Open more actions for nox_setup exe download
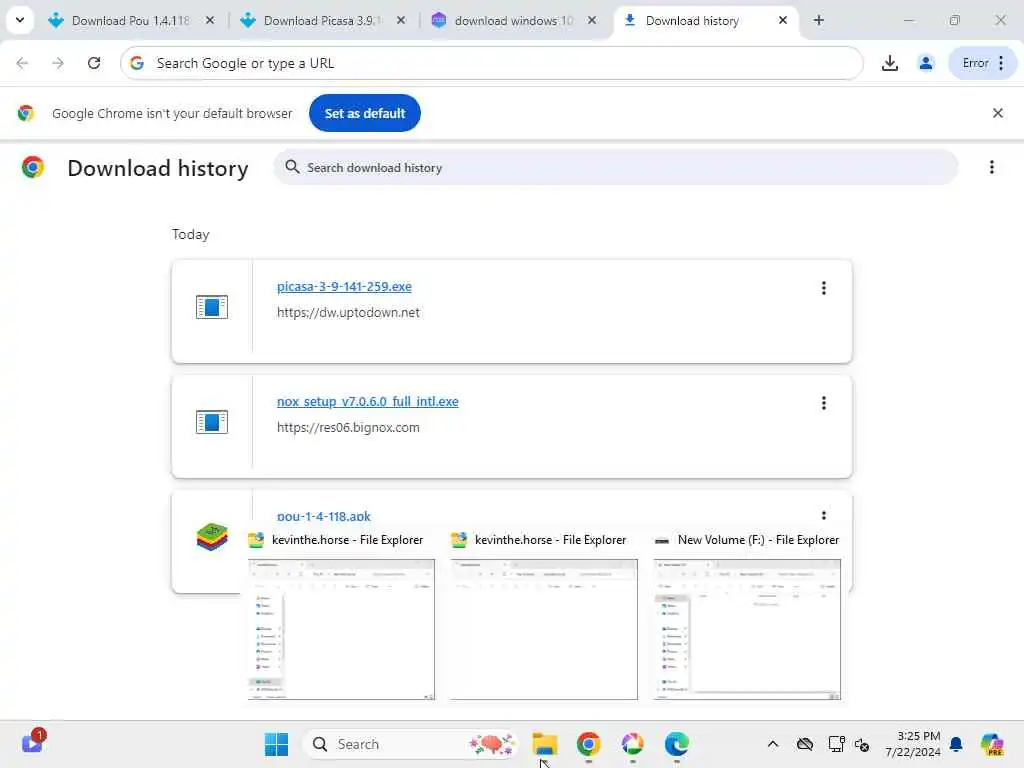1024x768 pixels. click(824, 403)
